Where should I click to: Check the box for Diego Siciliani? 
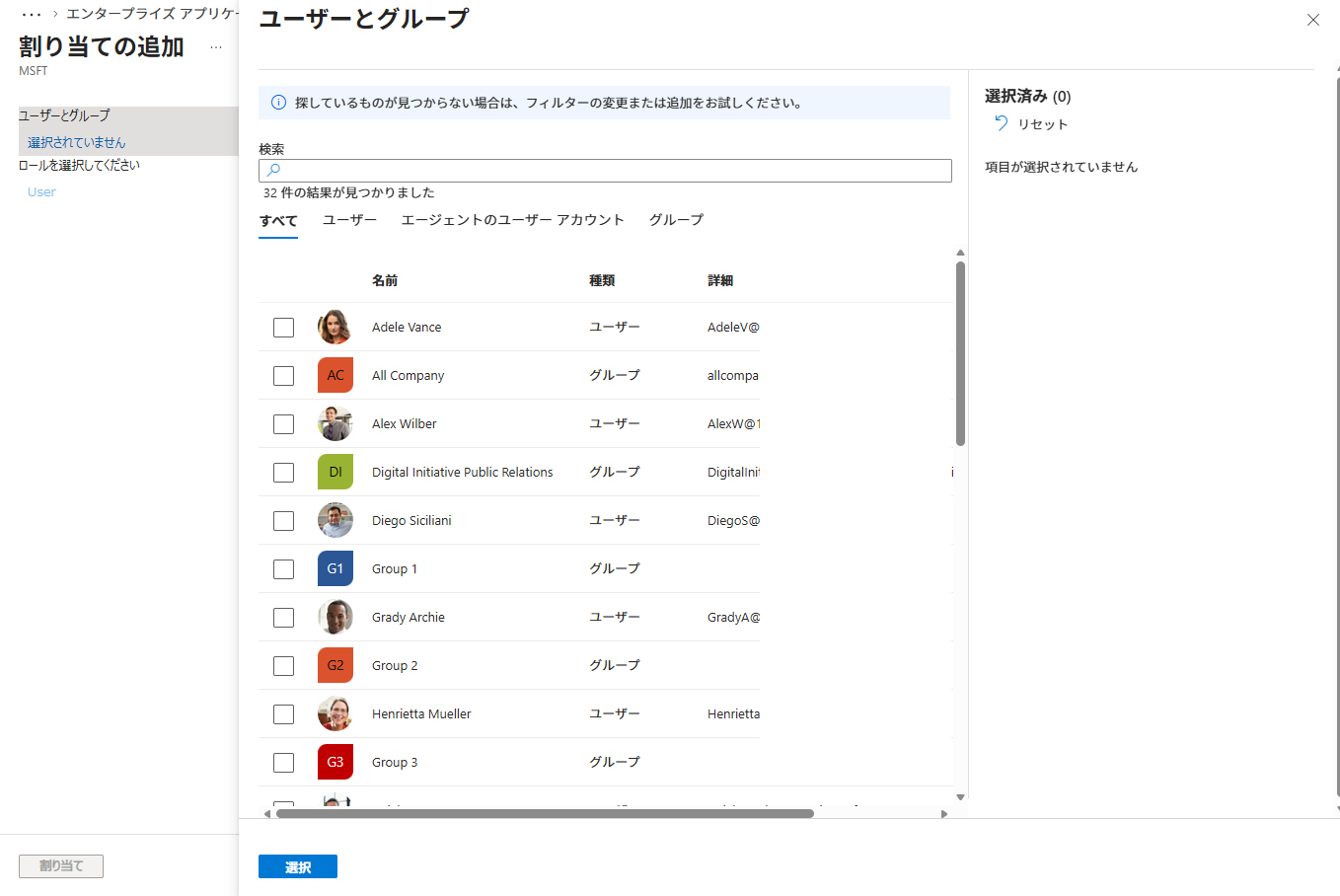click(x=283, y=521)
